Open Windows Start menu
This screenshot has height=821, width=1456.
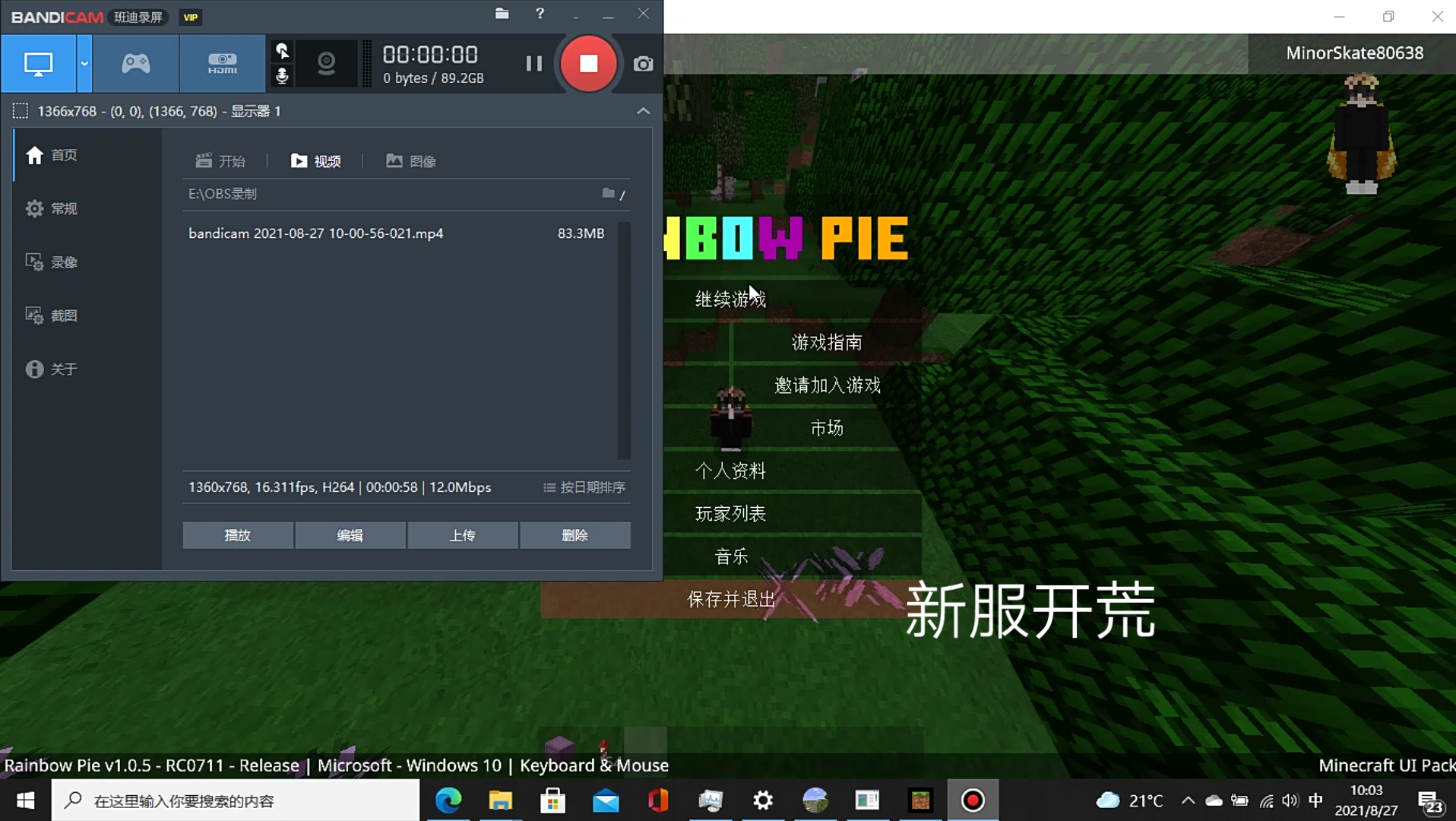point(25,800)
